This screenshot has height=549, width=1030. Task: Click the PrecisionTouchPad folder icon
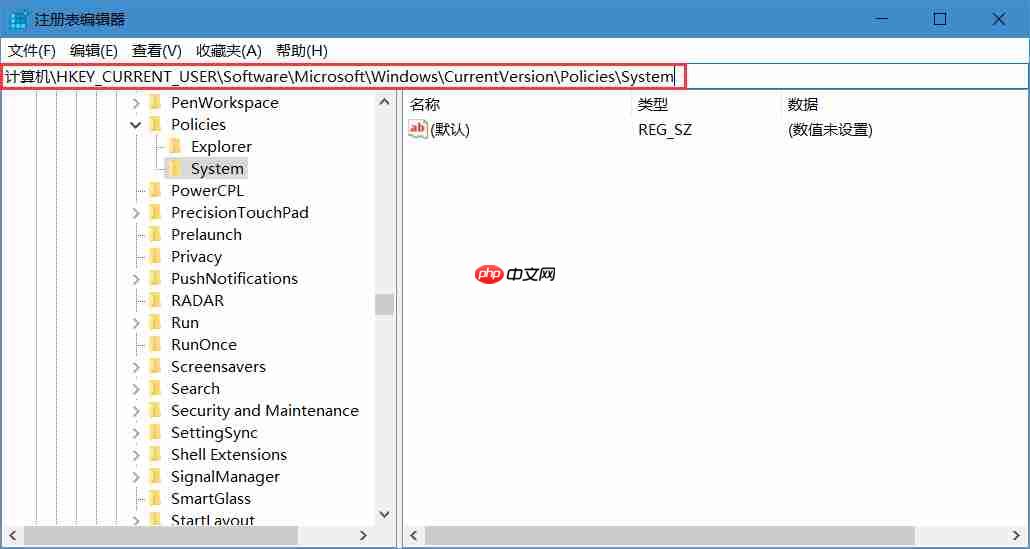coord(155,212)
